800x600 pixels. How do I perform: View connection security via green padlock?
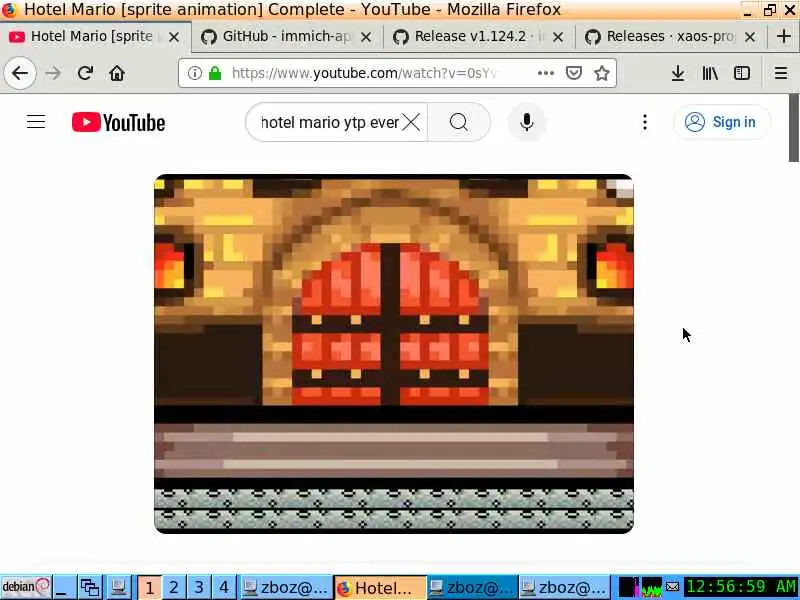pos(215,73)
